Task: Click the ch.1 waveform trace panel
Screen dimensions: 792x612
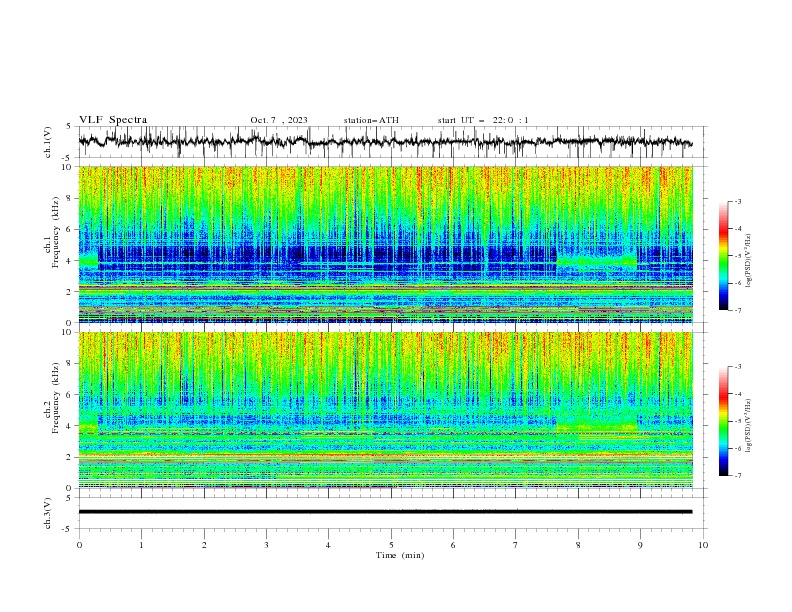Action: coord(392,142)
